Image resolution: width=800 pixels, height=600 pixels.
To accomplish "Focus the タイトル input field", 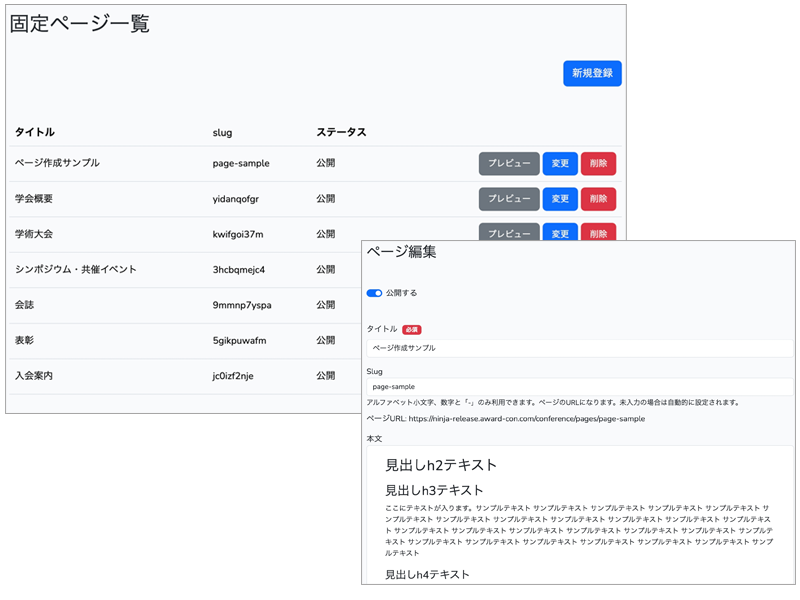I will click(578, 347).
